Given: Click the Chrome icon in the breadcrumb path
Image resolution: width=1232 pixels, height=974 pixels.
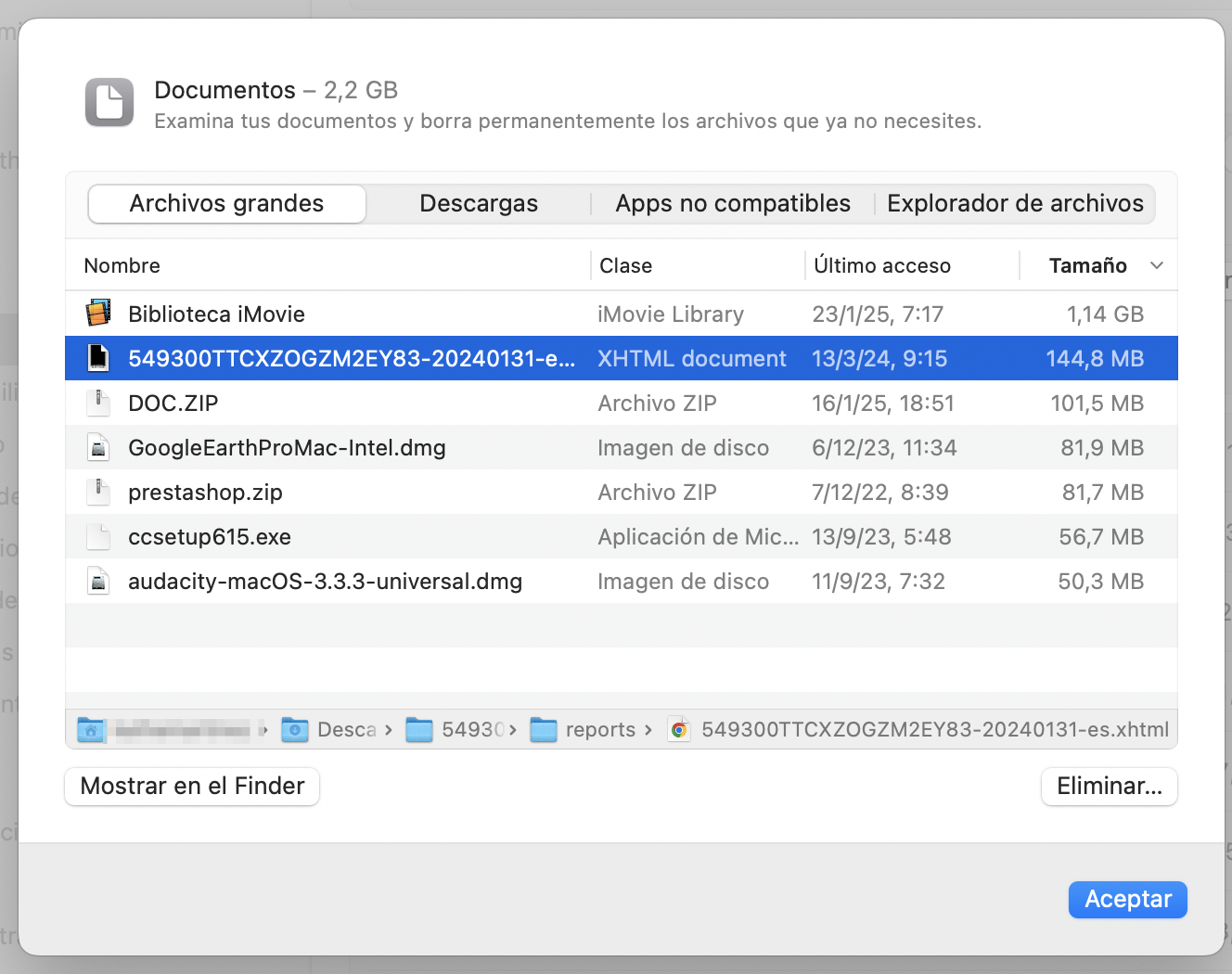Looking at the screenshot, I should (678, 729).
